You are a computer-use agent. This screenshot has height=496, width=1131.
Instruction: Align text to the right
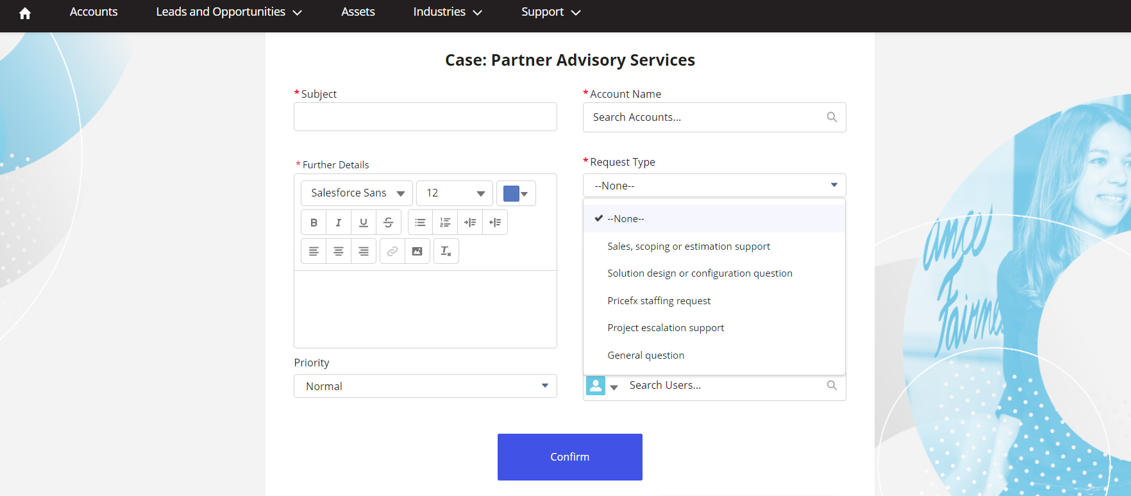(x=363, y=251)
